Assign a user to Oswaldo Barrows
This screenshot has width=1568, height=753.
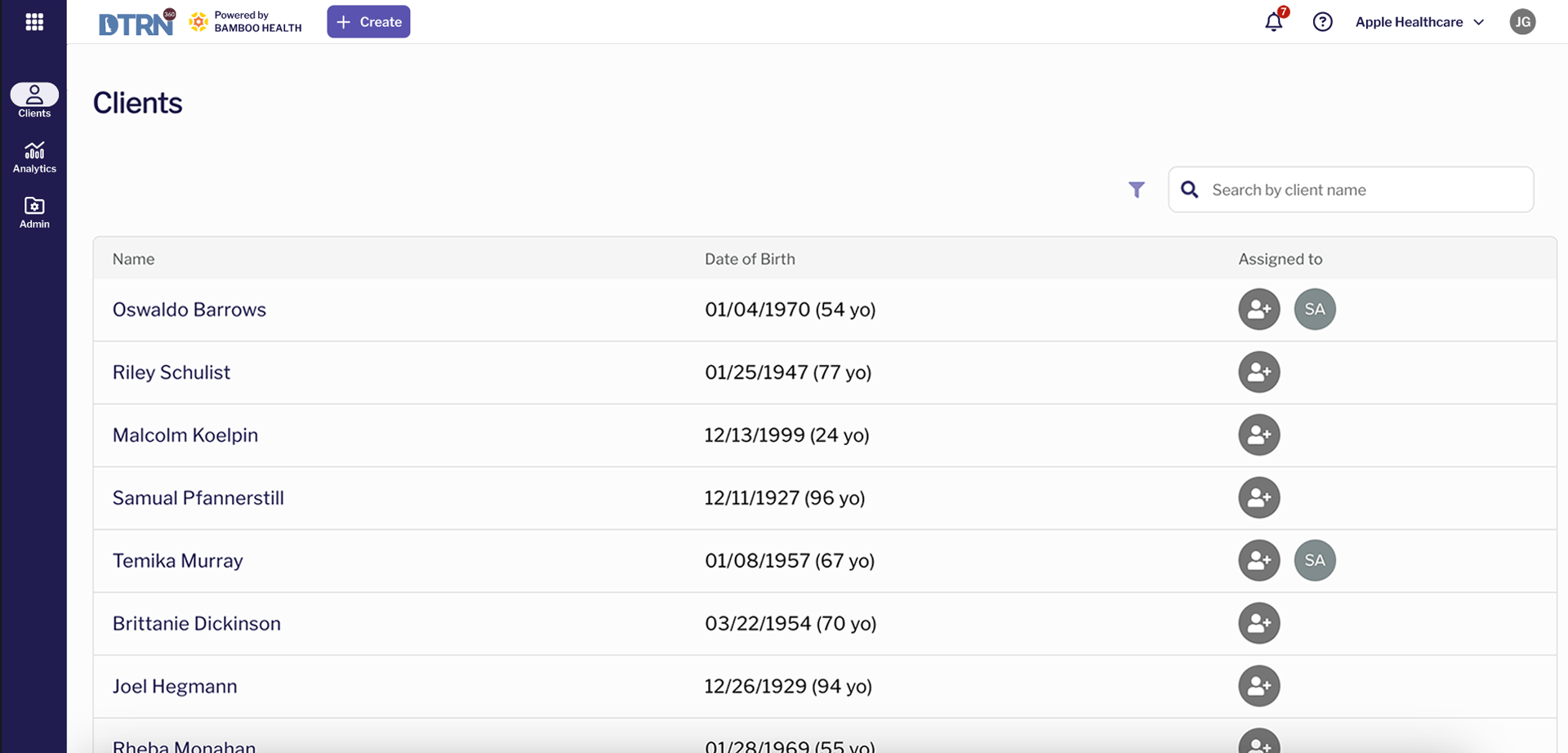1259,310
